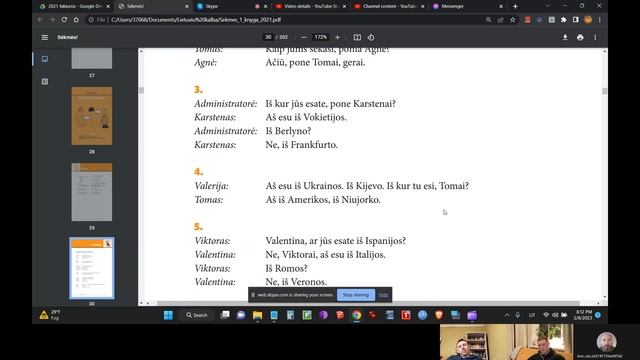Open Brave browser on the taskbar
The image size is (640, 360).
click(439, 315)
